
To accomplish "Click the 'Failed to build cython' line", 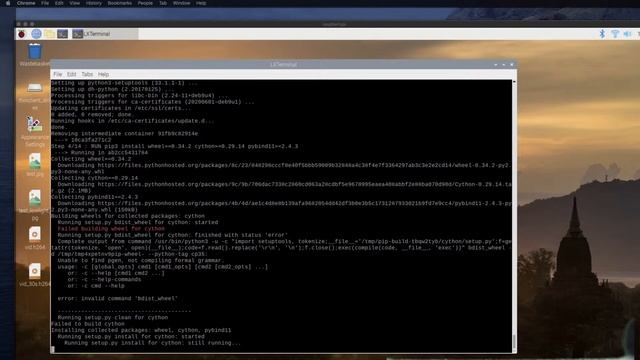I will tap(88, 324).
